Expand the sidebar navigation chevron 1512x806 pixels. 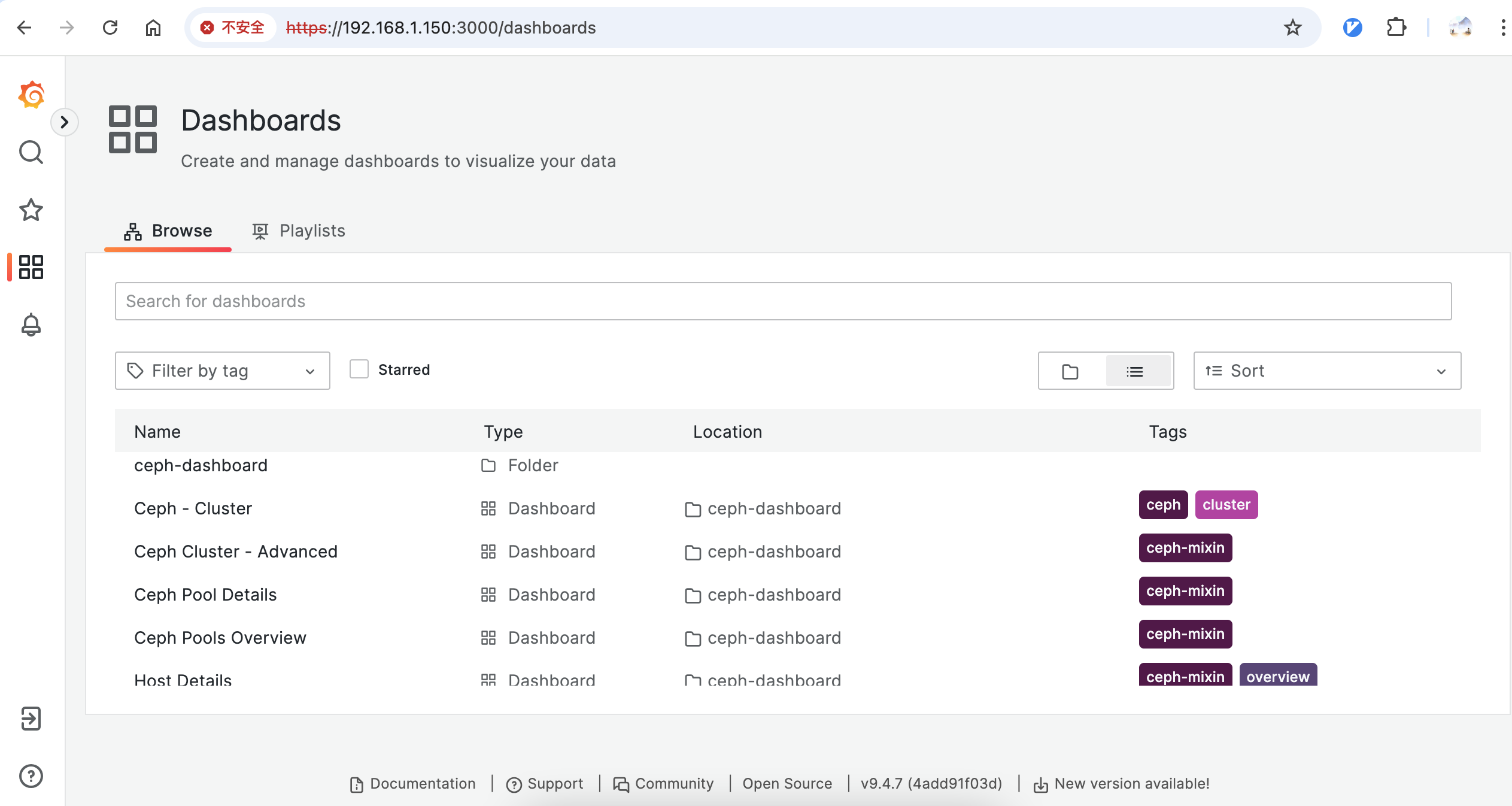pyautogui.click(x=65, y=122)
